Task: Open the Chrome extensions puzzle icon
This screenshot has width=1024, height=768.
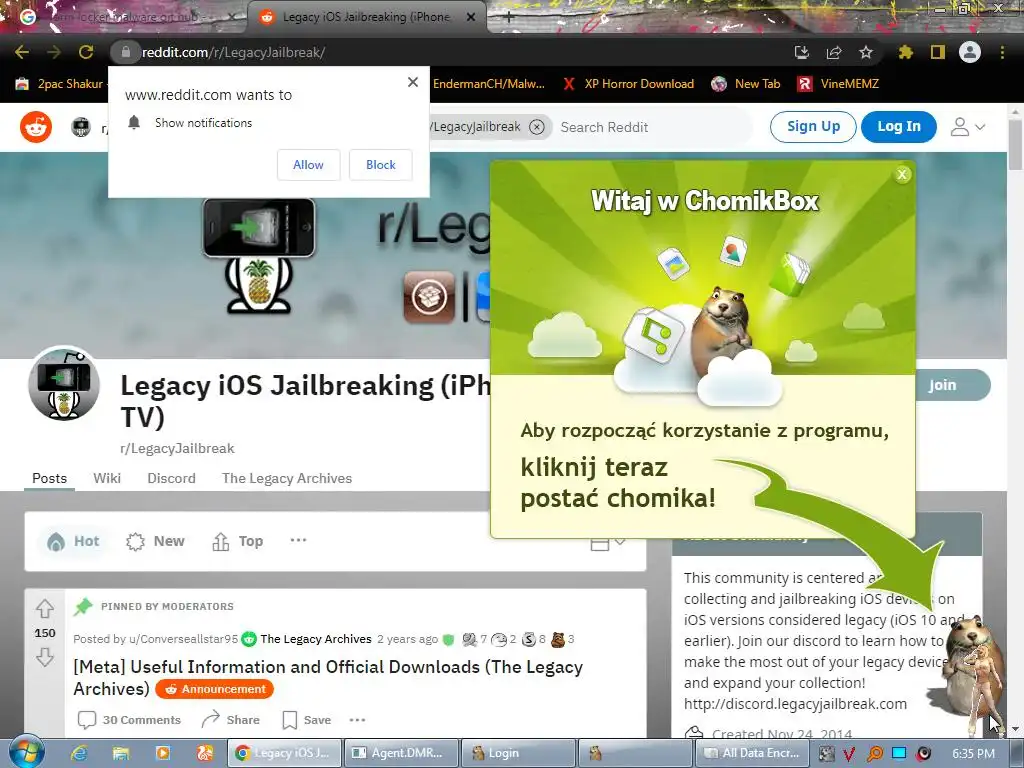Action: click(905, 52)
